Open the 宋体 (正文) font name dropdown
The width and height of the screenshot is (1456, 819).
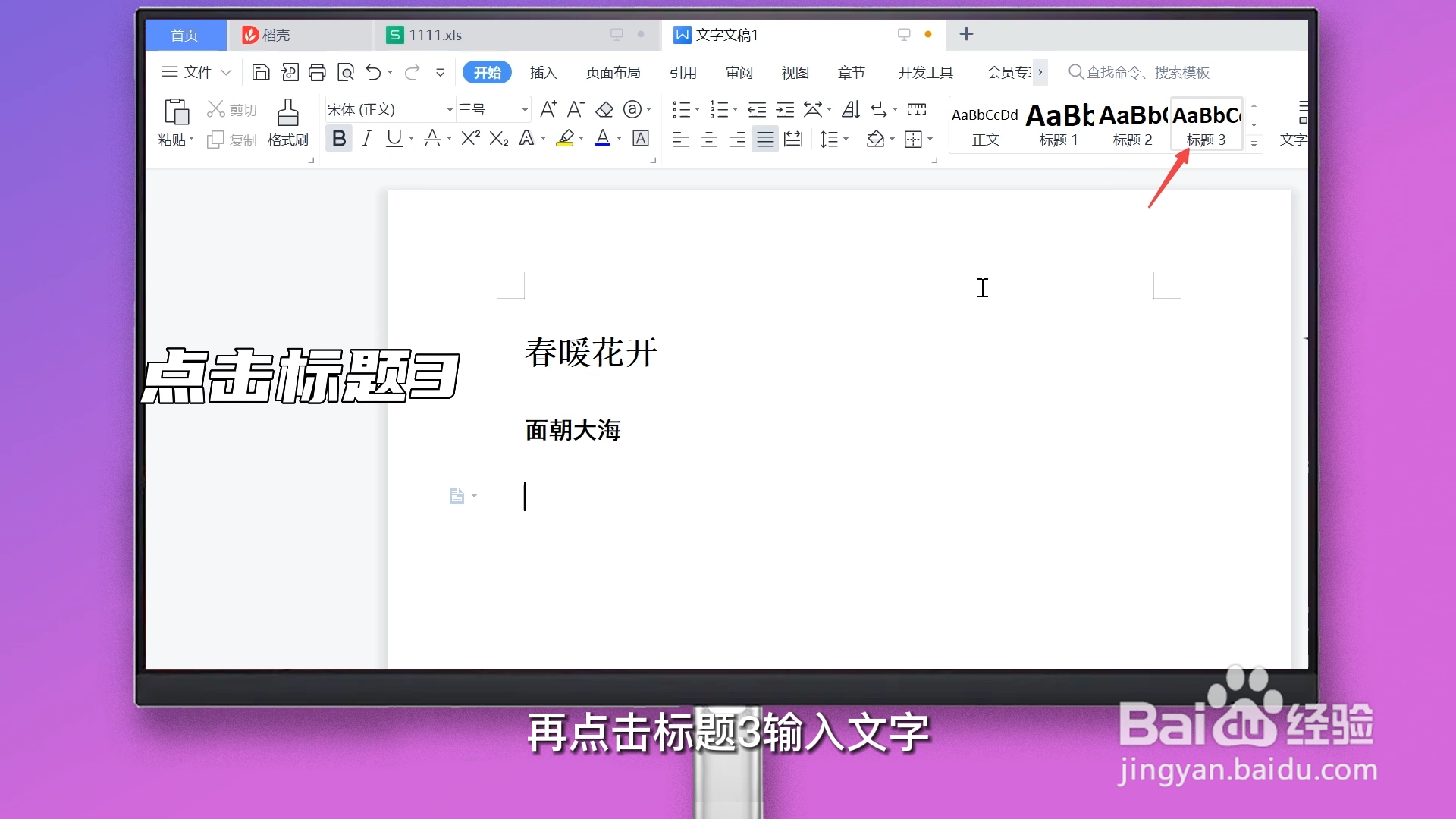point(450,111)
